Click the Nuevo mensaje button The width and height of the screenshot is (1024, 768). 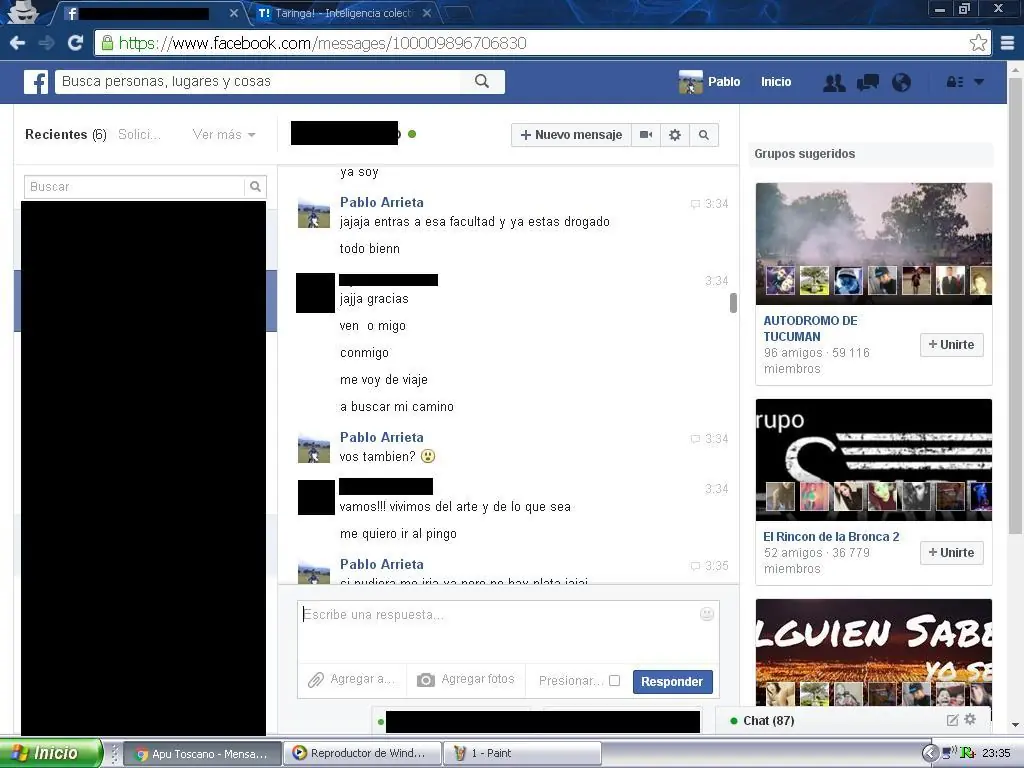pyautogui.click(x=571, y=135)
